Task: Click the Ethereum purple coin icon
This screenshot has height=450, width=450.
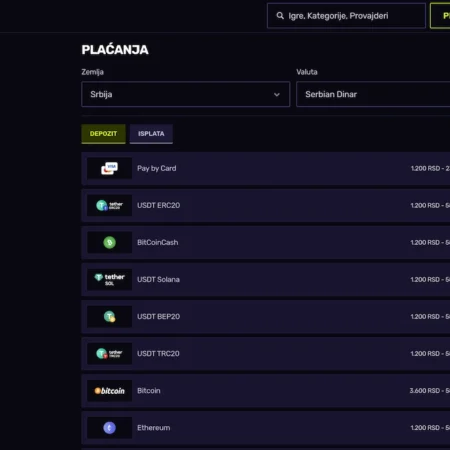Action: [x=109, y=428]
